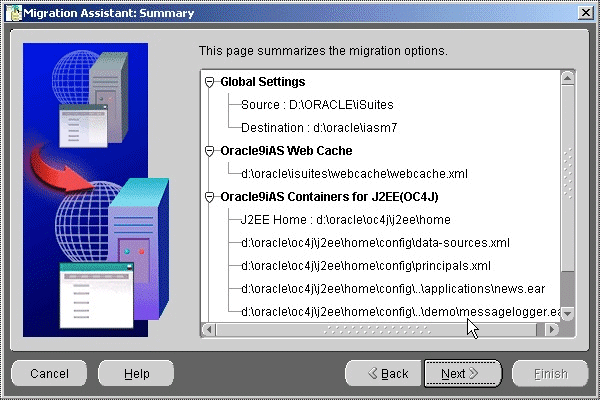Click the horizontal scrollbar thumb

click(377, 329)
